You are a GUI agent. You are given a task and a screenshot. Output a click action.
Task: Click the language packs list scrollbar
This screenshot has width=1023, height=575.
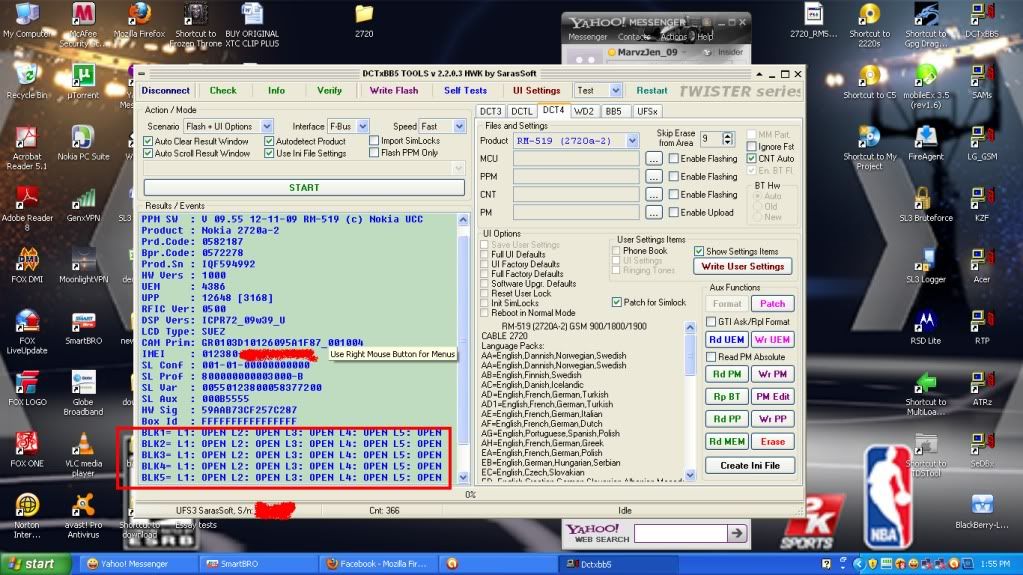(x=690, y=401)
